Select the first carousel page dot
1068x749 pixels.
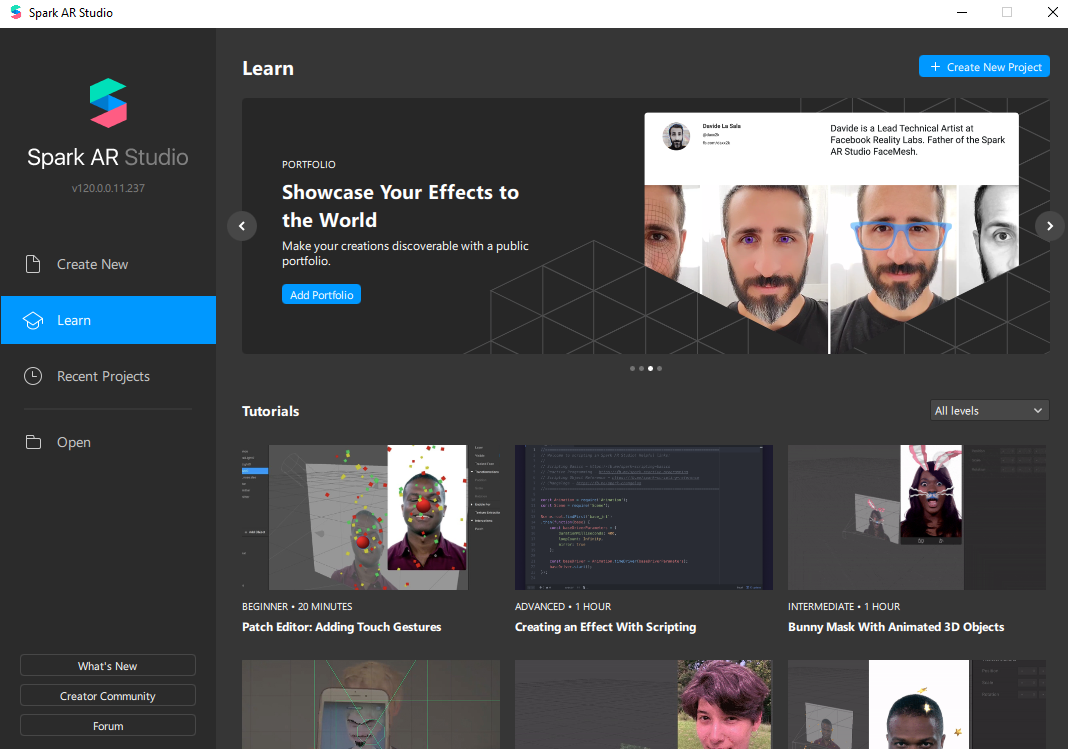click(632, 369)
